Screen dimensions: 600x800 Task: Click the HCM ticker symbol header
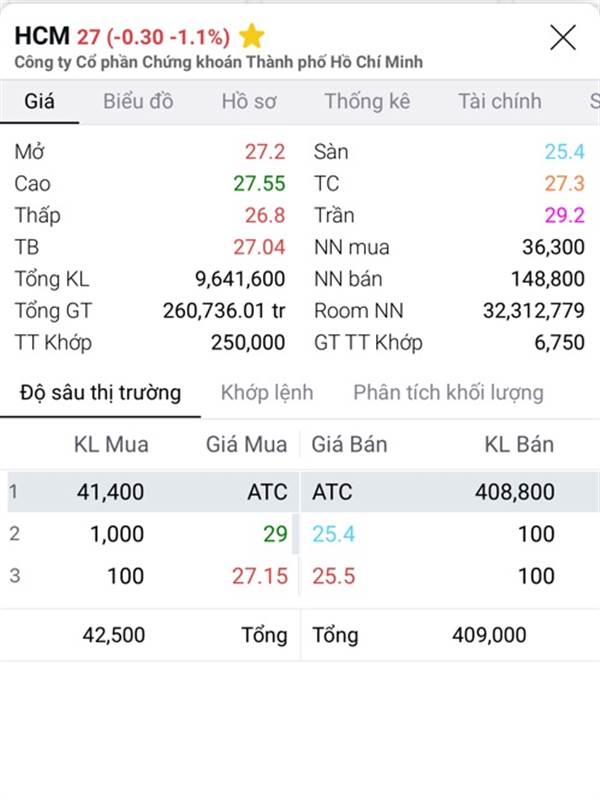(x=42, y=36)
